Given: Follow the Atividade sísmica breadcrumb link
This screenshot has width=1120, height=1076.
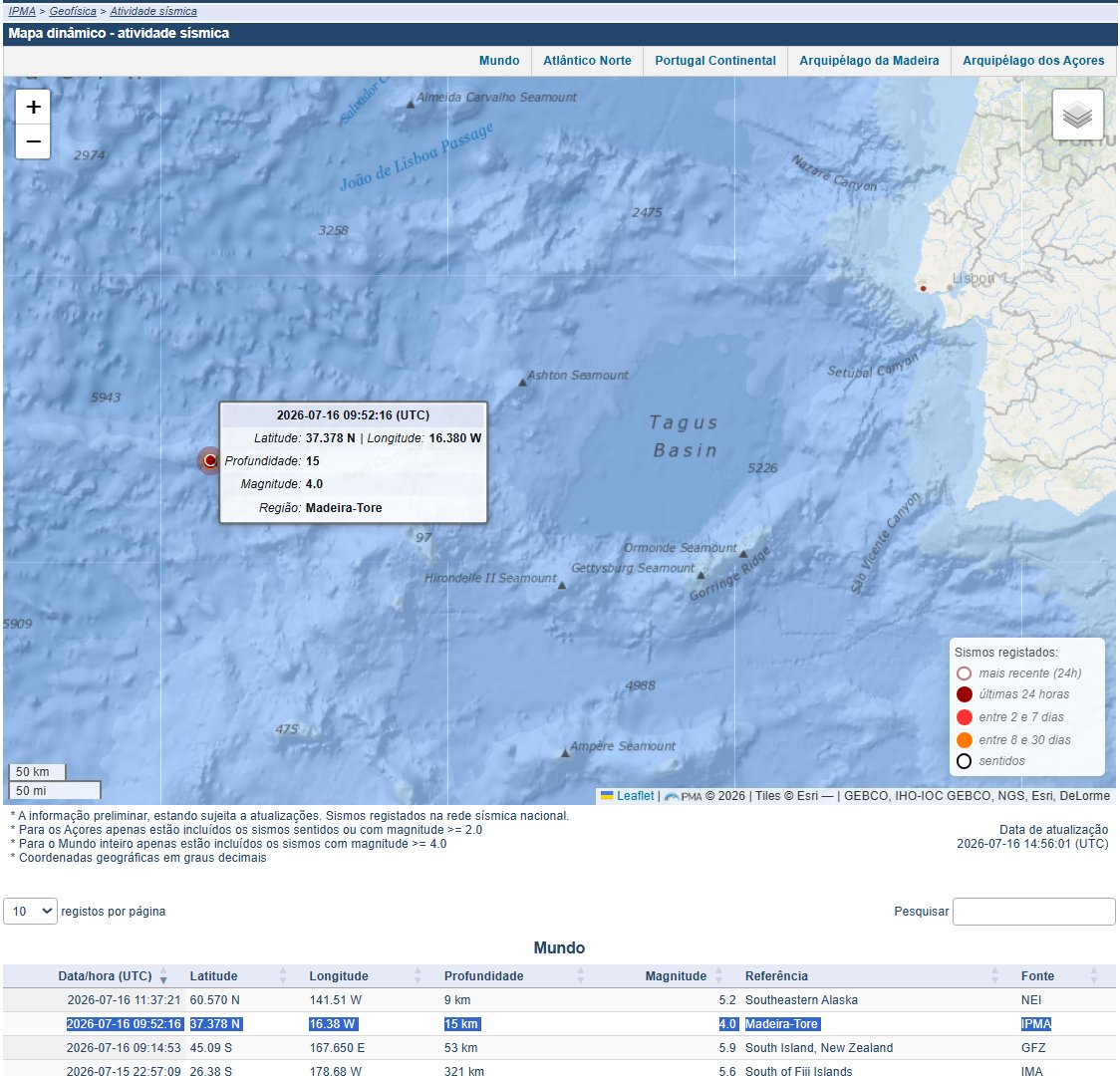Looking at the screenshot, I should click(153, 11).
